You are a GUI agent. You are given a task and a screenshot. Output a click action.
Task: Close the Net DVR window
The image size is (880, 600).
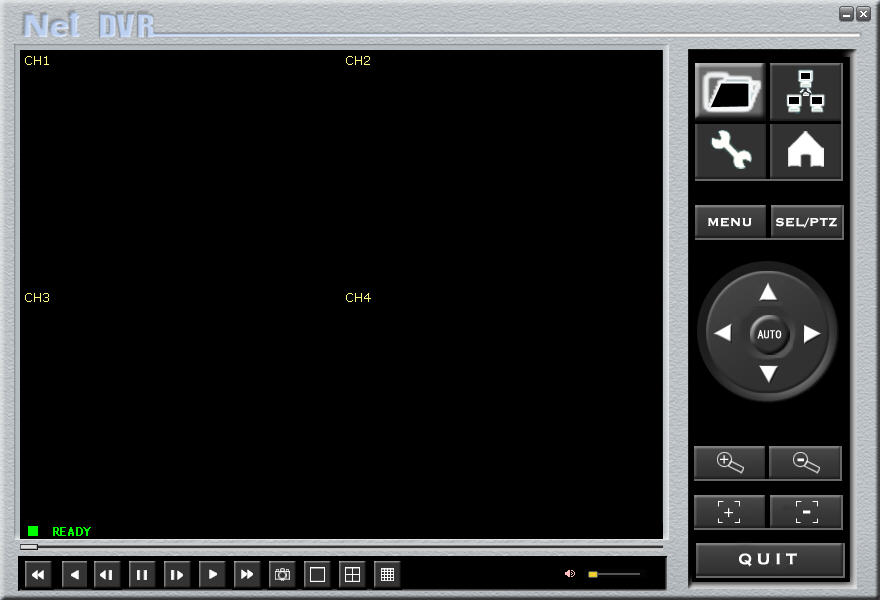(863, 14)
